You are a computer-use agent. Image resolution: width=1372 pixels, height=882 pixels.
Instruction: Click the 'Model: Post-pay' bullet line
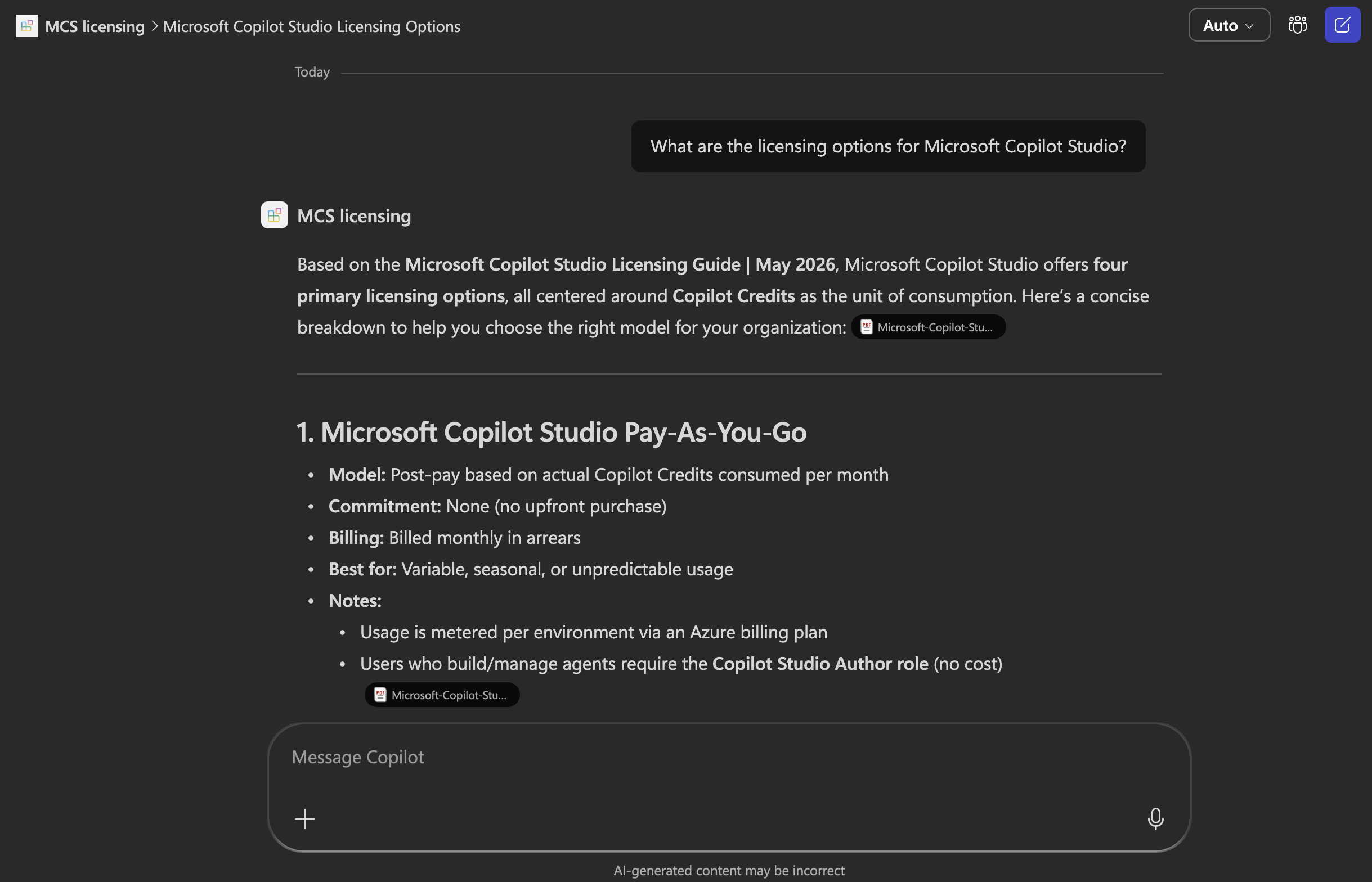(x=608, y=475)
